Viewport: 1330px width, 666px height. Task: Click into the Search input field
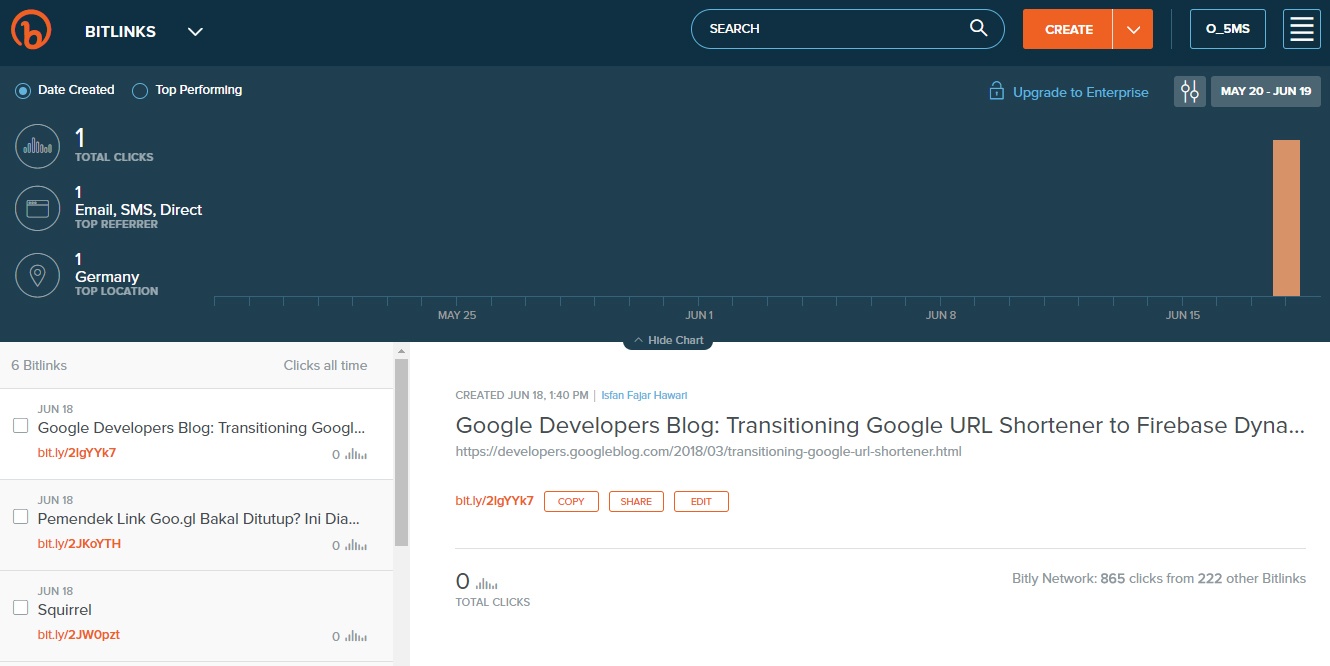click(x=830, y=29)
